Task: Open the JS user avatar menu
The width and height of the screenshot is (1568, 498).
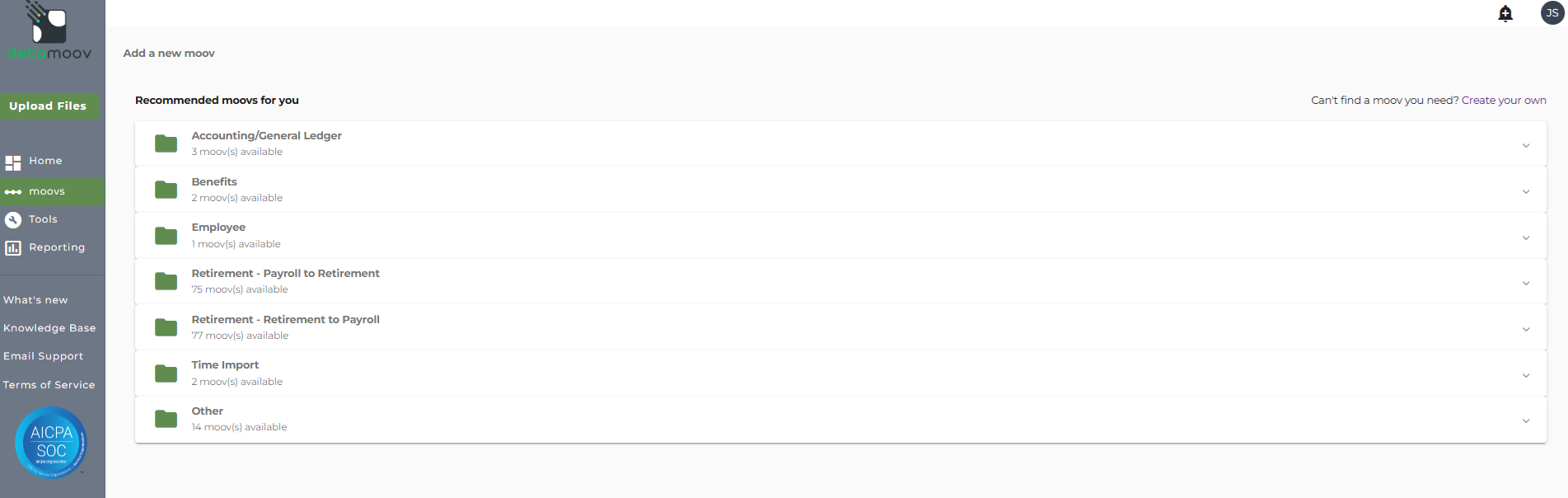Action: 1552,13
